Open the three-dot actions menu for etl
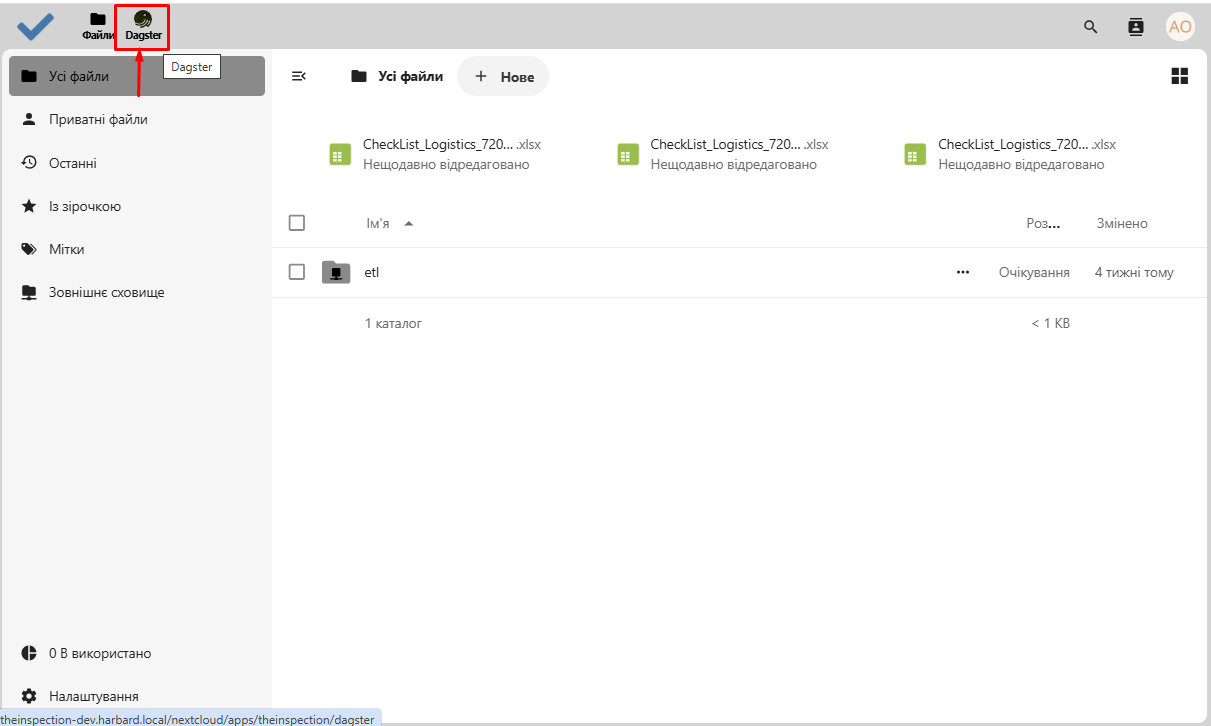 tap(963, 271)
